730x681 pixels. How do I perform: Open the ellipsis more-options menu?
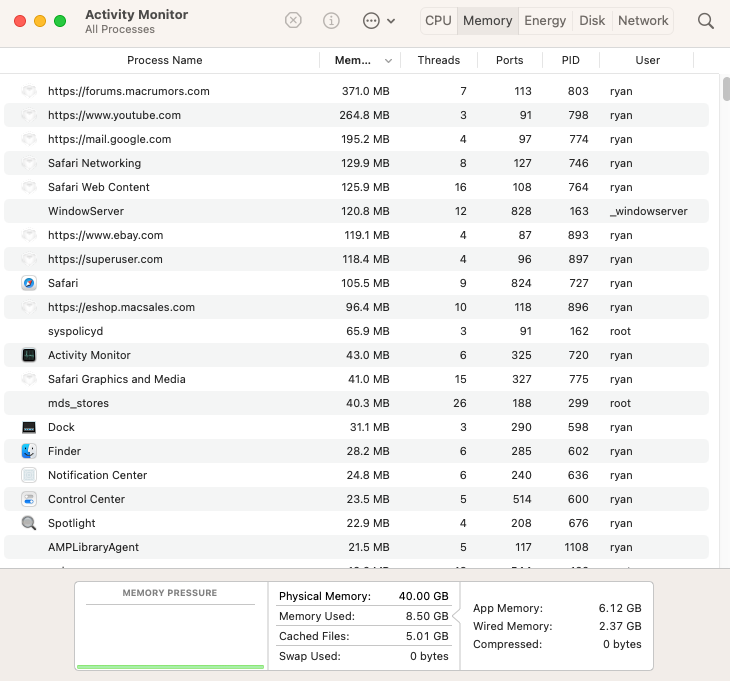point(377,20)
